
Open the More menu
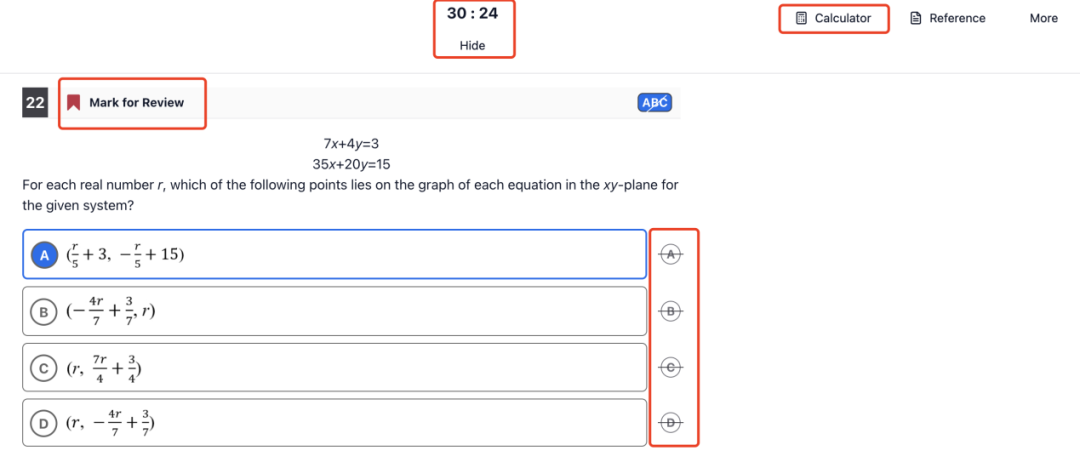click(x=1043, y=19)
